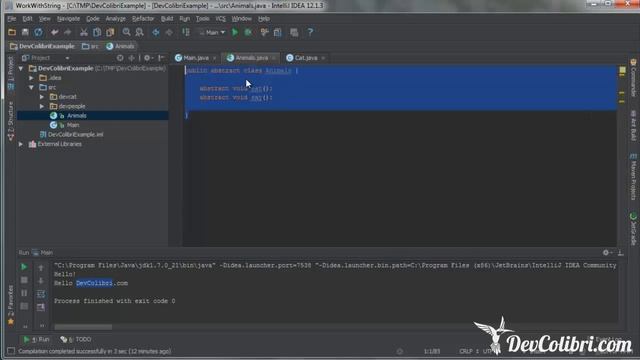Click scroll from source icon in Project panel

click(120, 58)
